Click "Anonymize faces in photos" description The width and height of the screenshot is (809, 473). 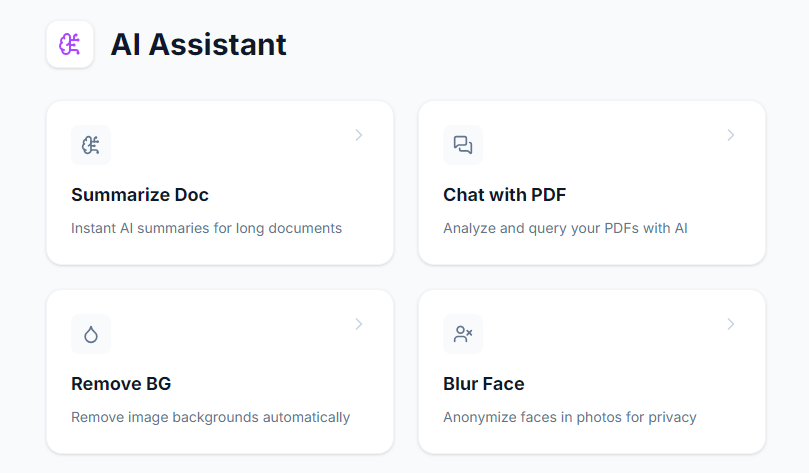point(569,417)
